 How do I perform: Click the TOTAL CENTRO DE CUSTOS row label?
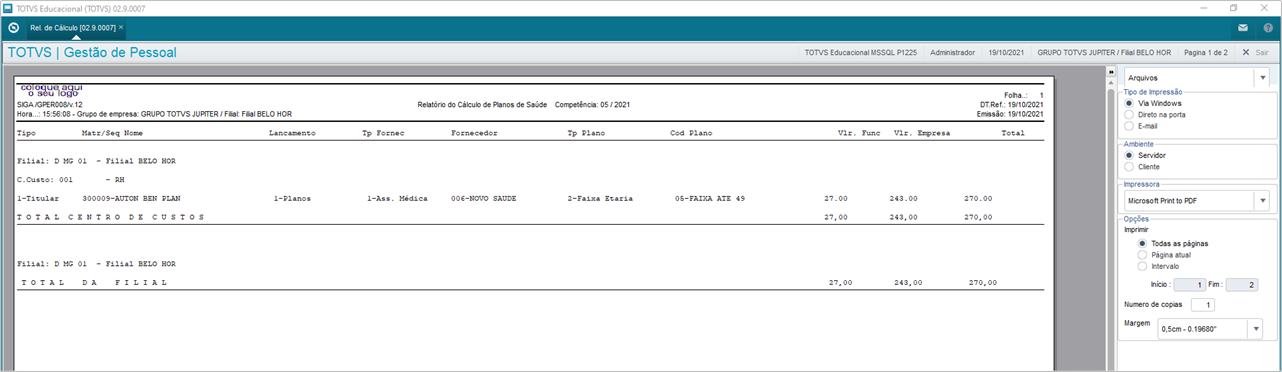[x=112, y=216]
